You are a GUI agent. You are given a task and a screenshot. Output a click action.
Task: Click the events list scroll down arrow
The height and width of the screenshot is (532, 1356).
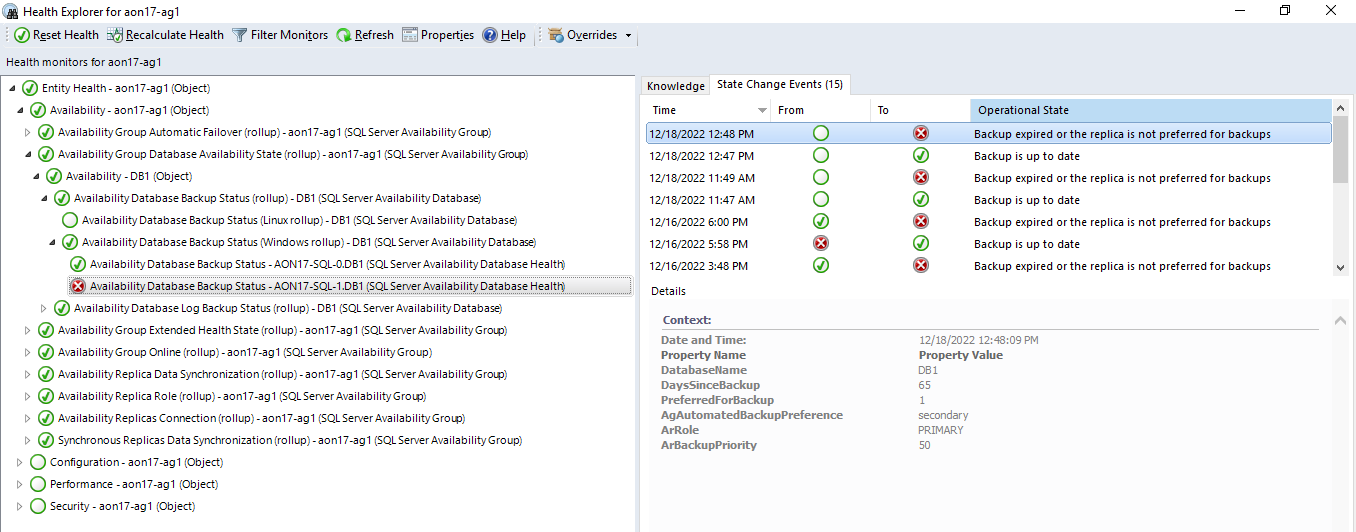click(1340, 267)
